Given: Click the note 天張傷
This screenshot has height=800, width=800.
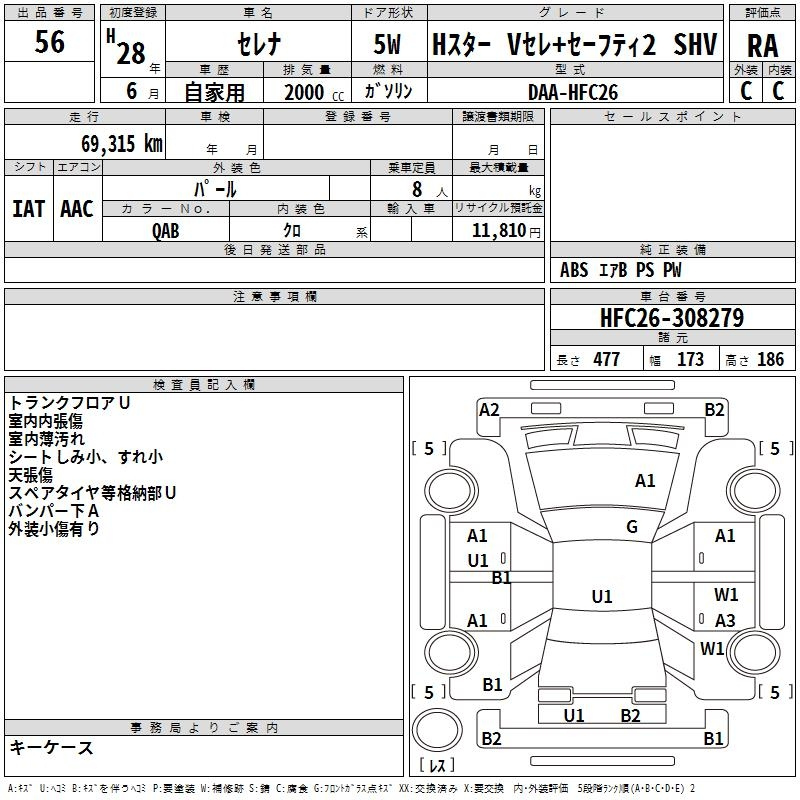Looking at the screenshot, I should 31,475.
